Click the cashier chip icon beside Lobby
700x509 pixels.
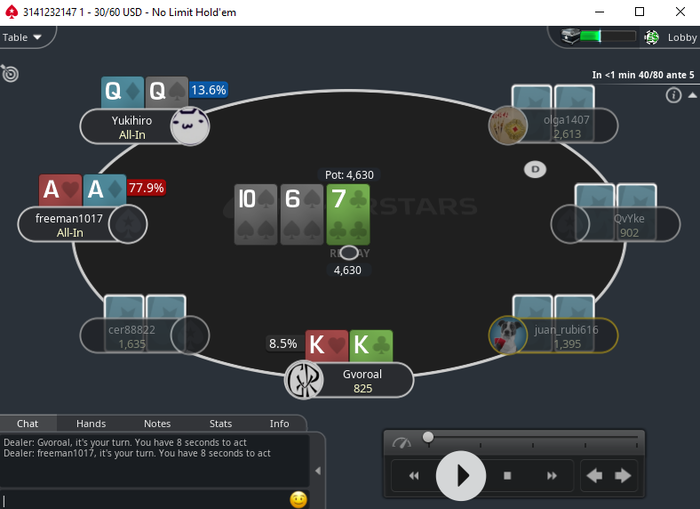click(x=652, y=38)
